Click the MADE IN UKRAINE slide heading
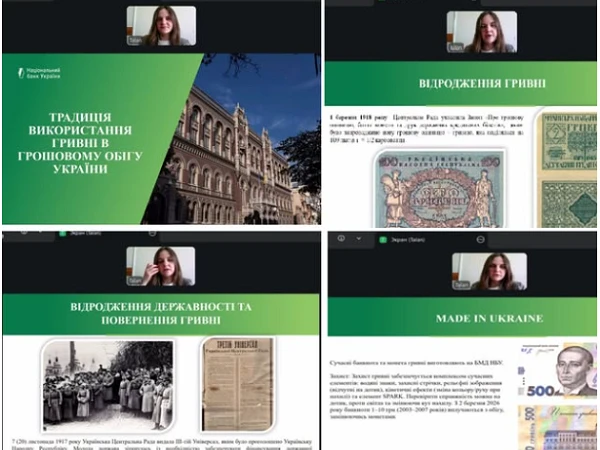The height and width of the screenshot is (450, 600). [461, 318]
